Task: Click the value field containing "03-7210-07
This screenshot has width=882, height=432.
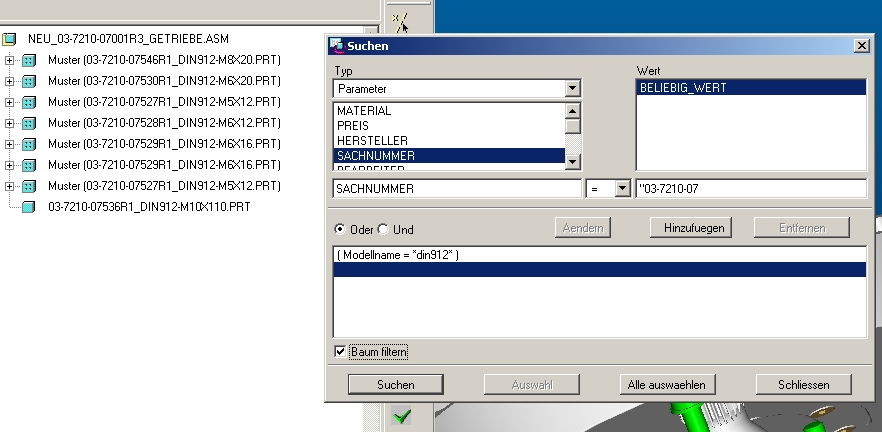Action: point(751,188)
